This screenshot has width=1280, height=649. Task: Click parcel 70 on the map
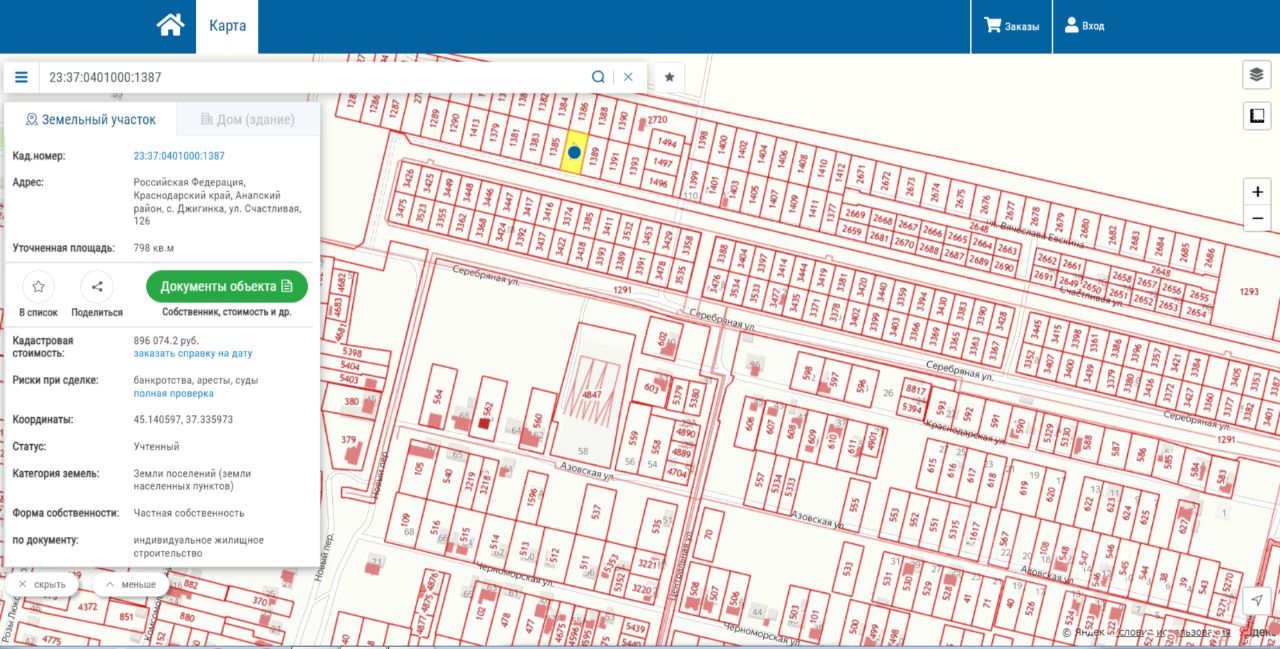coord(707,533)
